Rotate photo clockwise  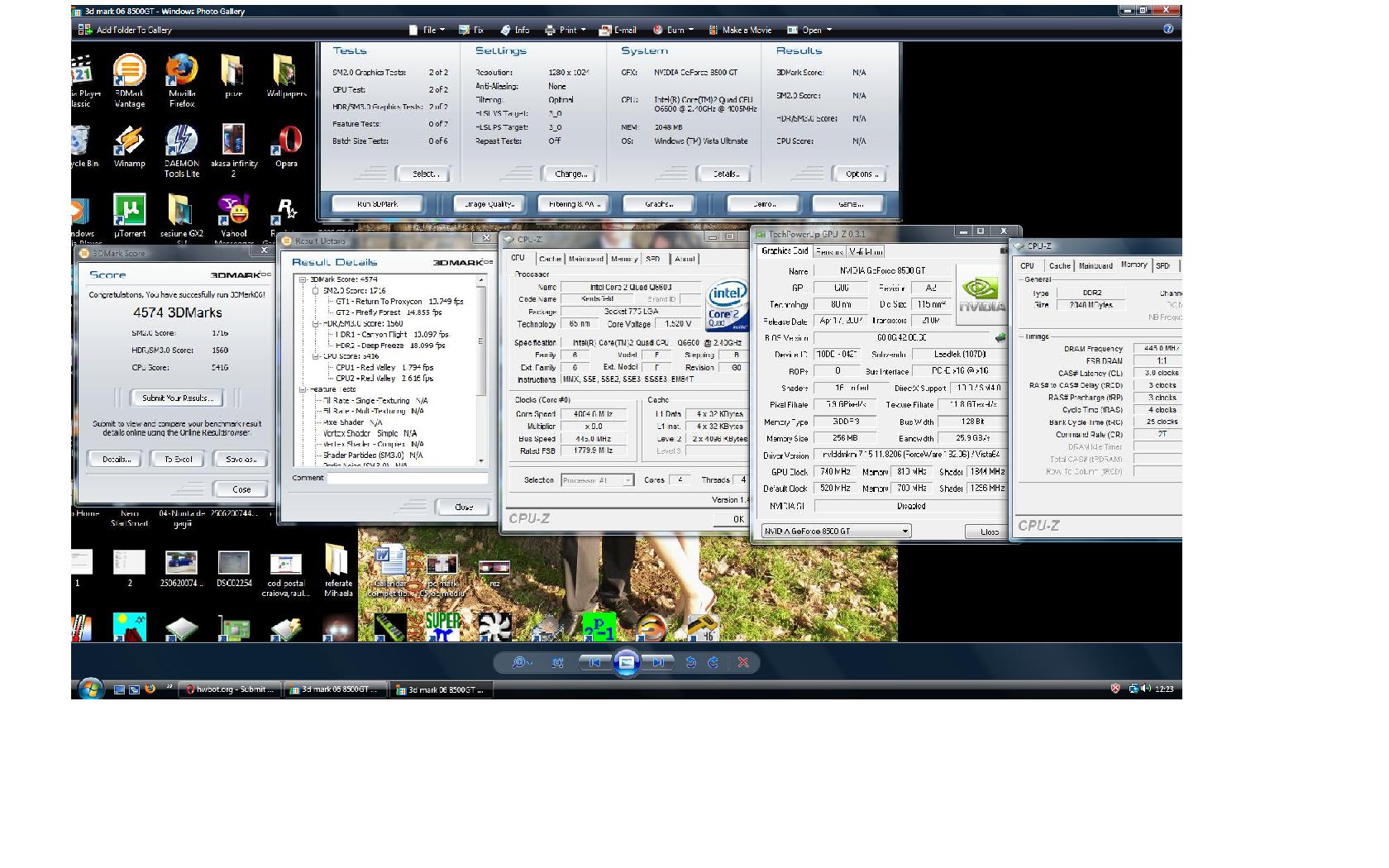pos(713,662)
